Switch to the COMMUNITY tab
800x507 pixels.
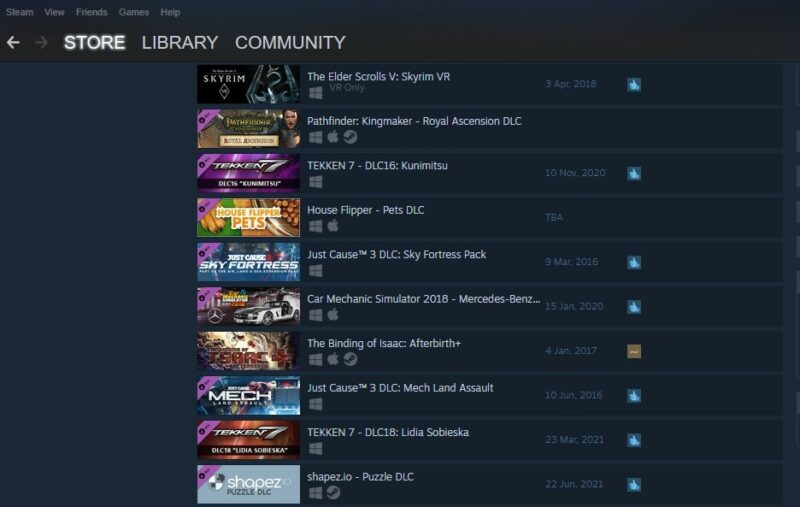[x=290, y=42]
